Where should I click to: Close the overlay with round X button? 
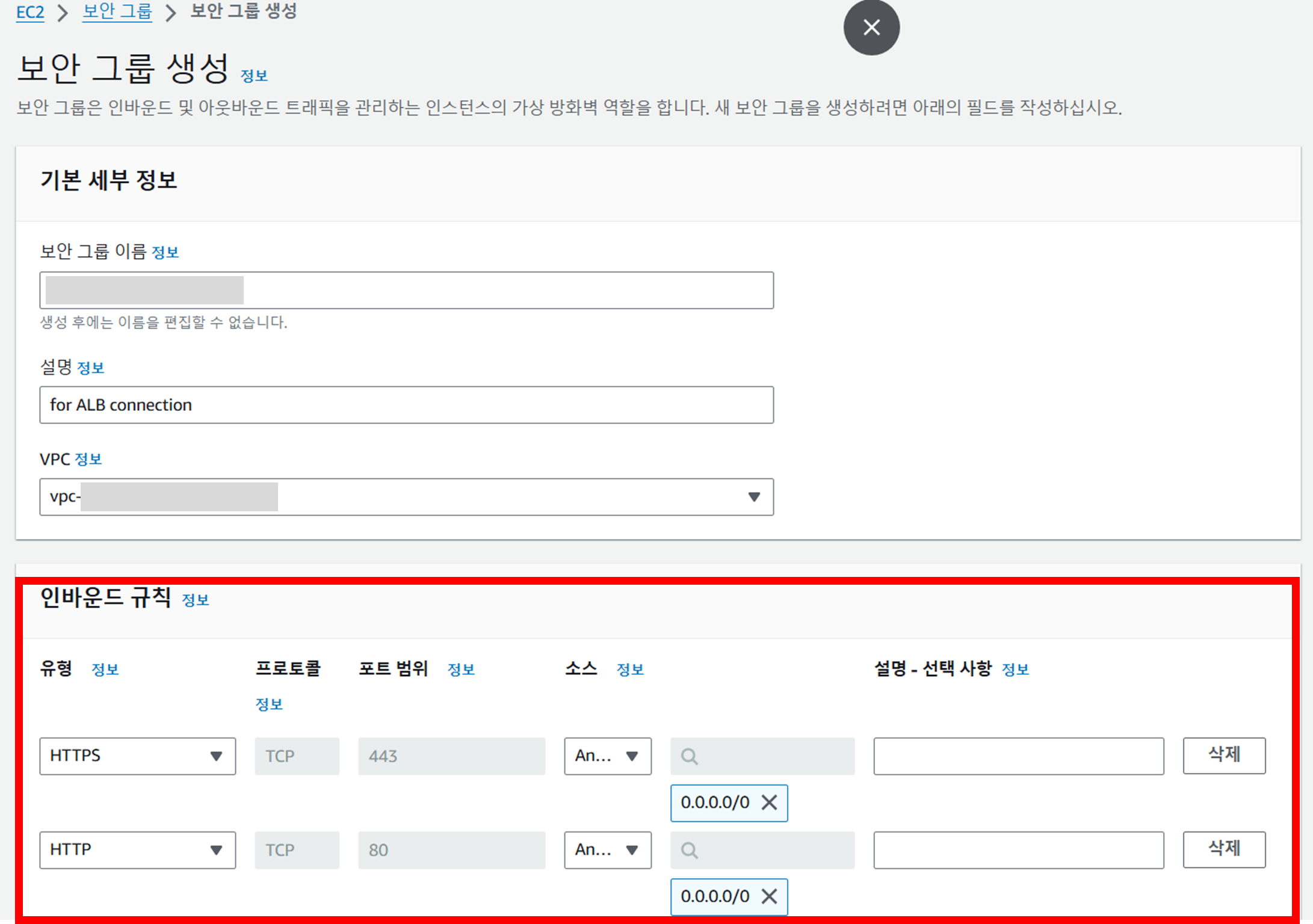(x=871, y=28)
